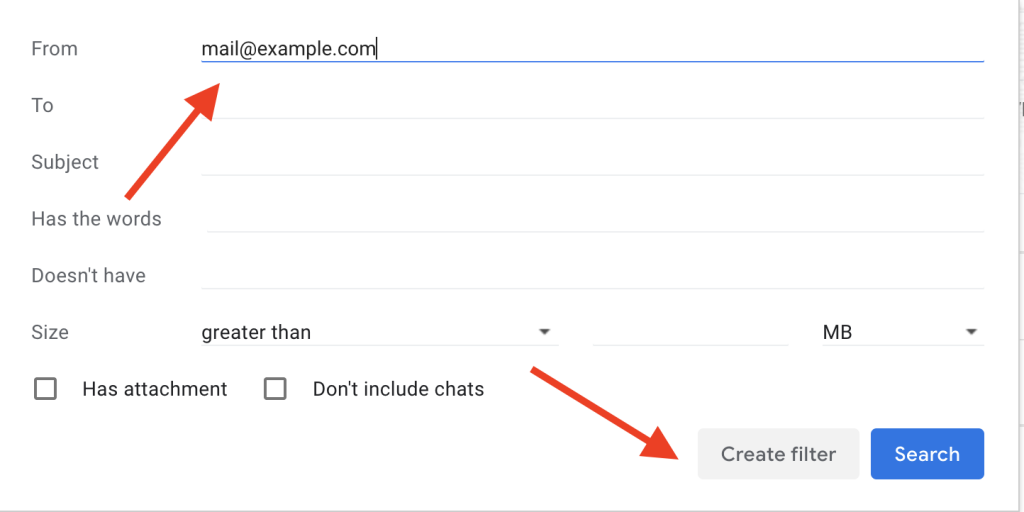The height and width of the screenshot is (512, 1024).
Task: Open the 'greater than' size comparison dropdown
Action: [x=378, y=332]
